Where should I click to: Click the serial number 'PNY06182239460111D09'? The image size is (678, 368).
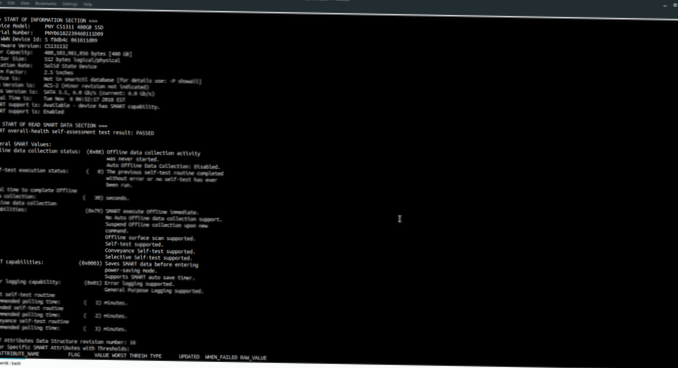click(74, 33)
